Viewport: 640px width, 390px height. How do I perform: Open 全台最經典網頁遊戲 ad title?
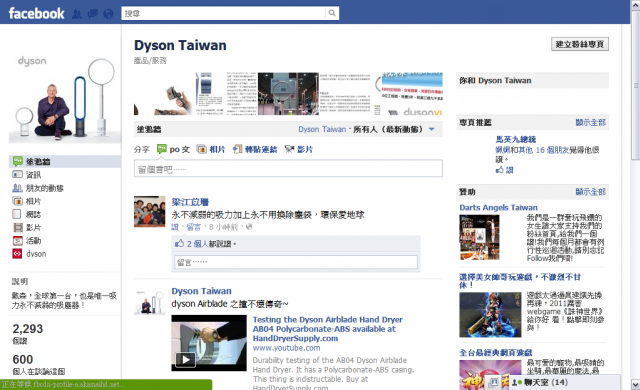pos(496,352)
